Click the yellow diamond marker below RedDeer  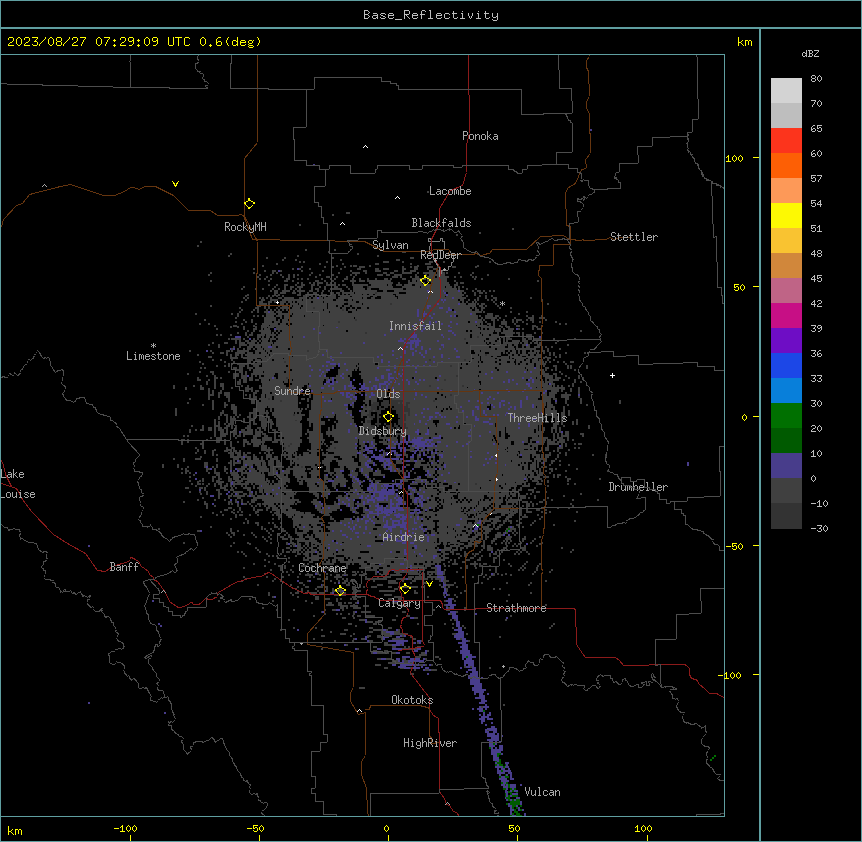click(x=426, y=281)
